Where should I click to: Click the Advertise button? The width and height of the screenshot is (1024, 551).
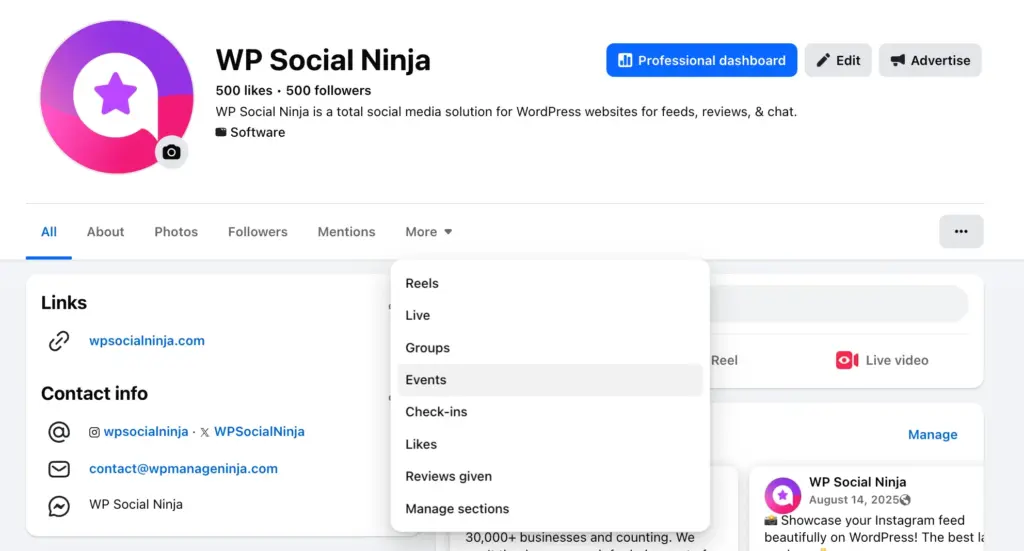[930, 60]
